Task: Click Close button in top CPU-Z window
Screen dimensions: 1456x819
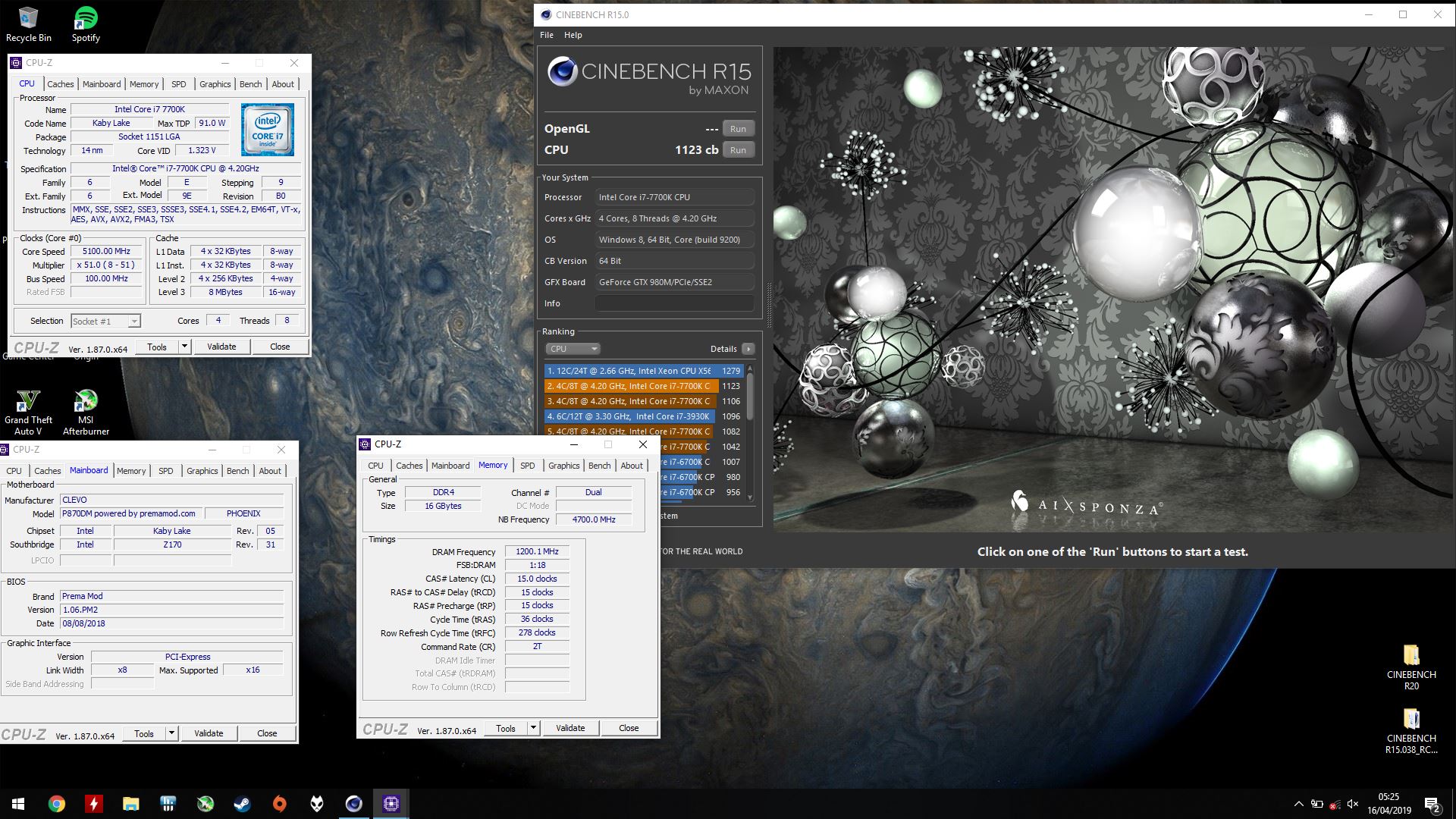Action: point(280,347)
